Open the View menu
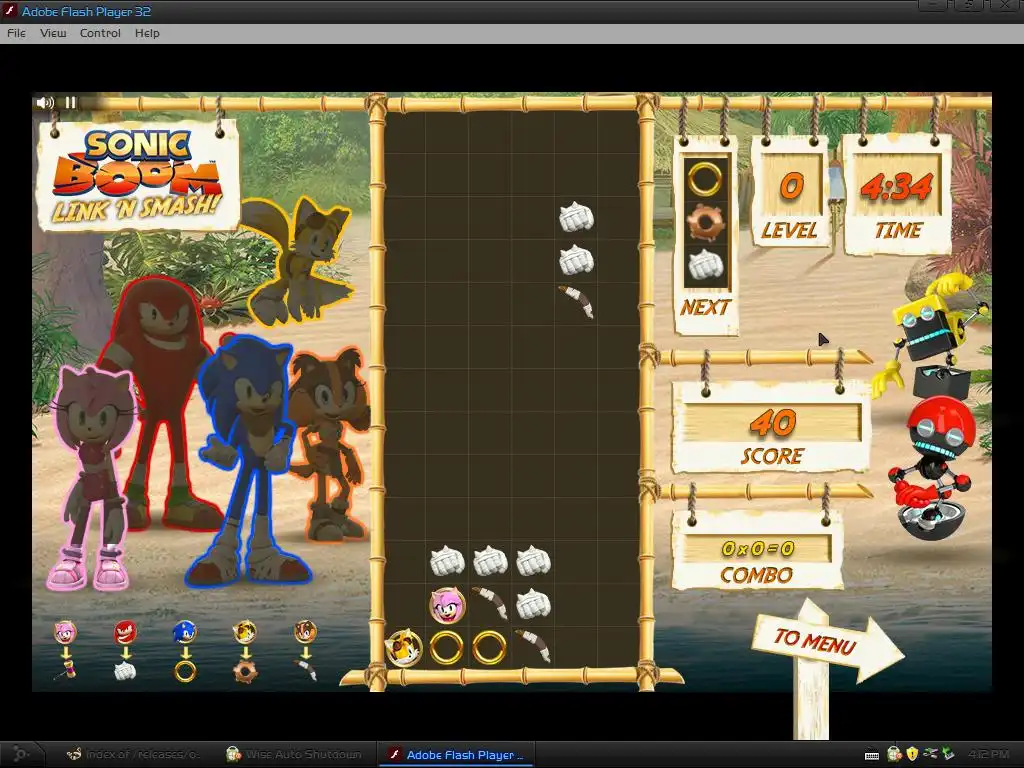This screenshot has height=768, width=1024. [53, 33]
